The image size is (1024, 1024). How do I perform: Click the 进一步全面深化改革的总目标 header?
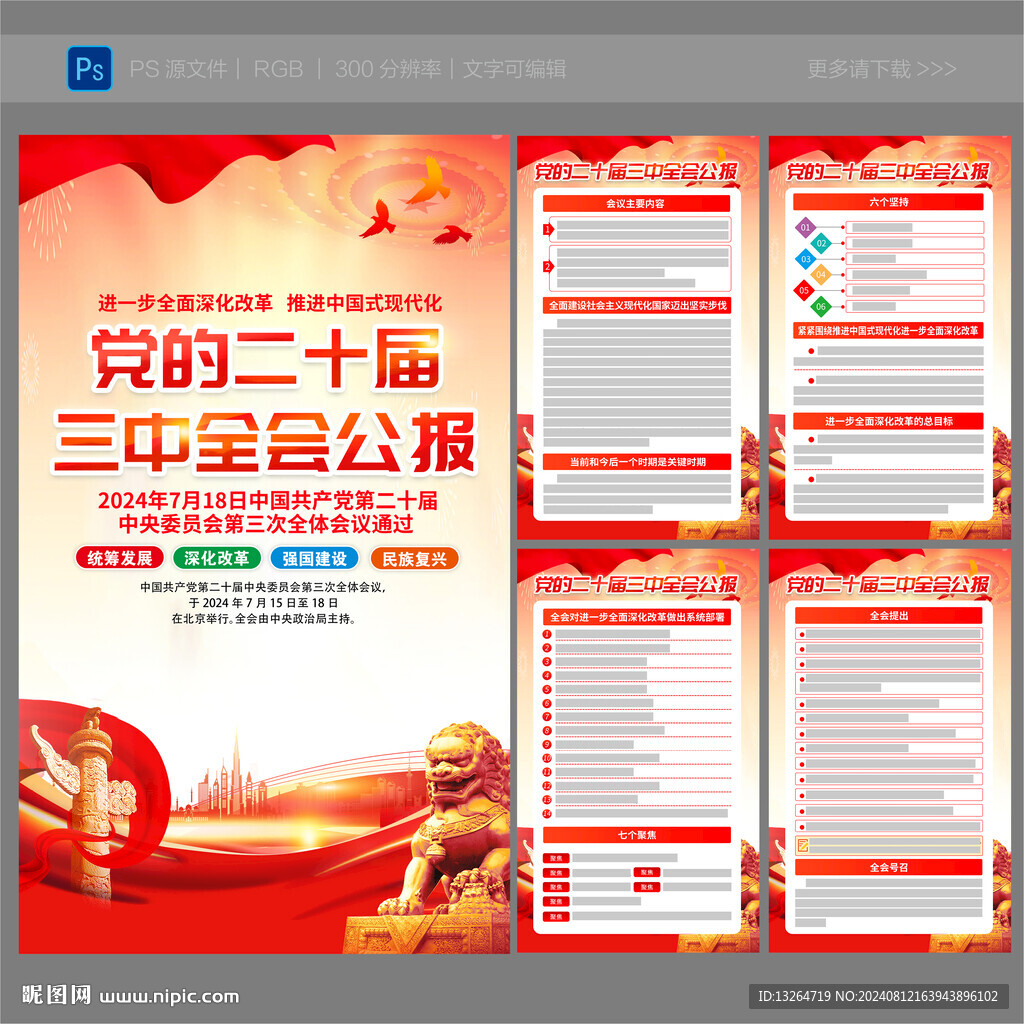pyautogui.click(x=888, y=421)
